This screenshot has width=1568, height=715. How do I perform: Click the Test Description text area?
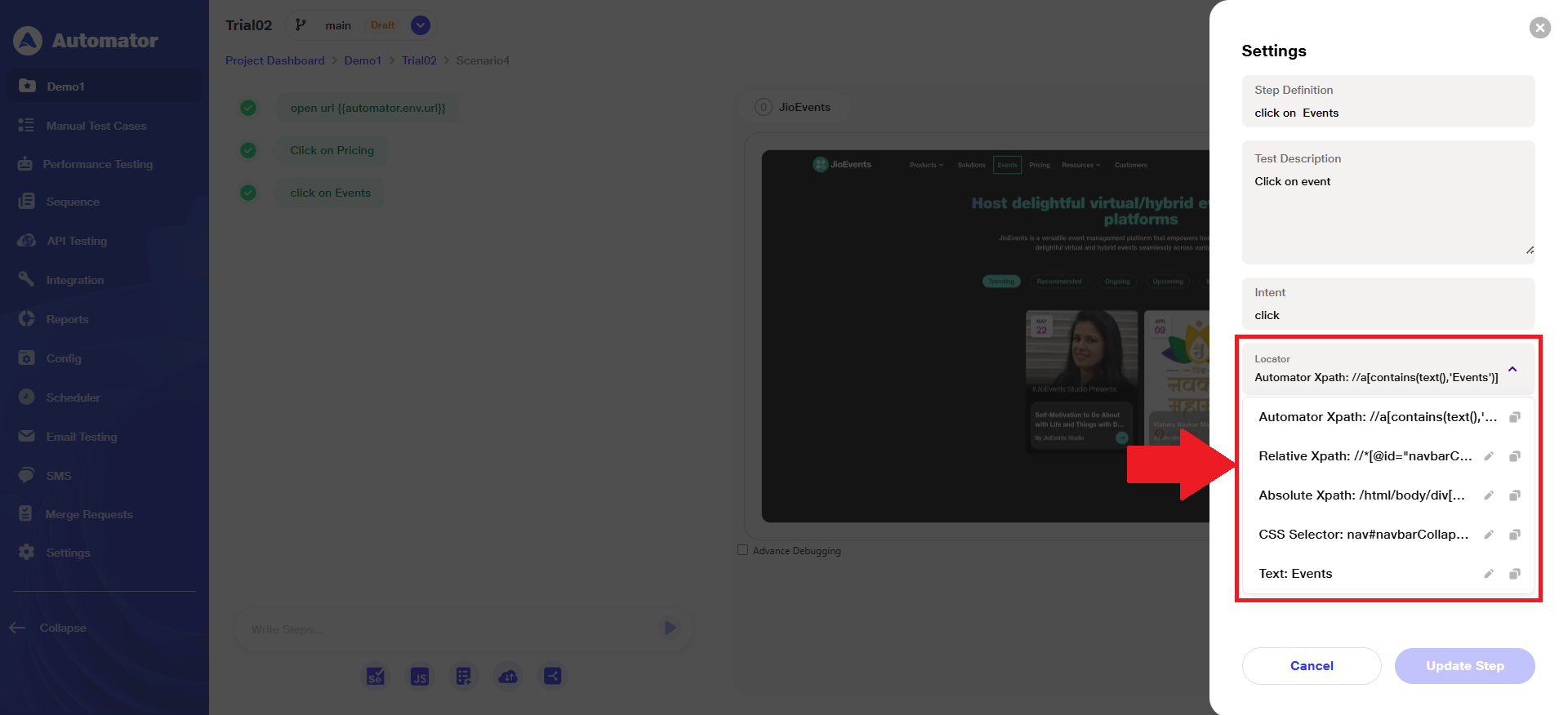(1388, 212)
